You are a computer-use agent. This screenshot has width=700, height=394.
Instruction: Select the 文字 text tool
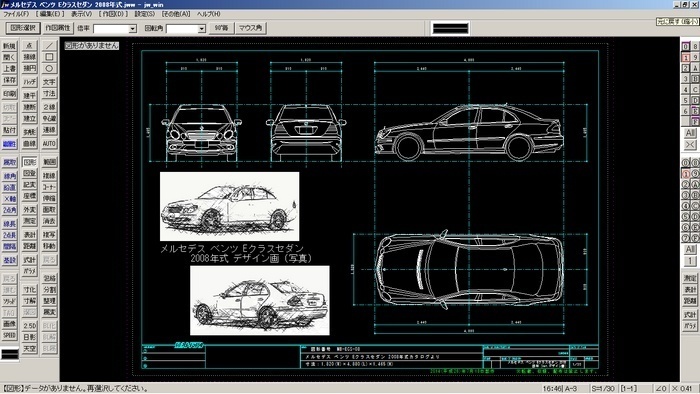point(49,82)
